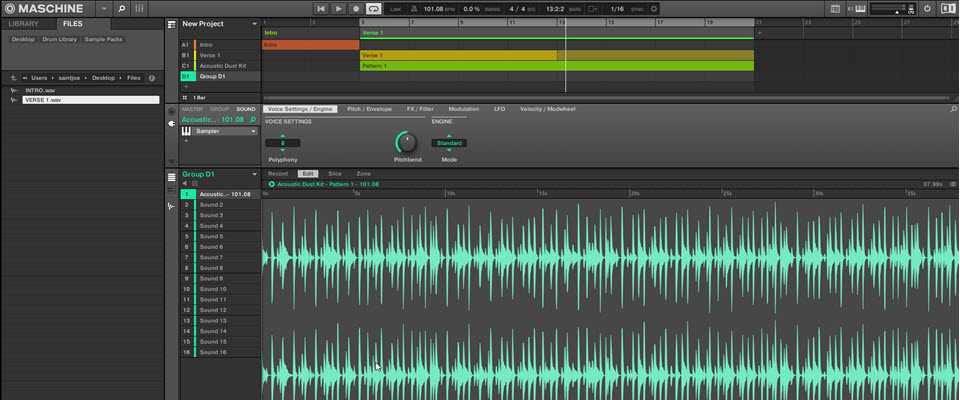Select Group D1 in group list

pyautogui.click(x=220, y=77)
